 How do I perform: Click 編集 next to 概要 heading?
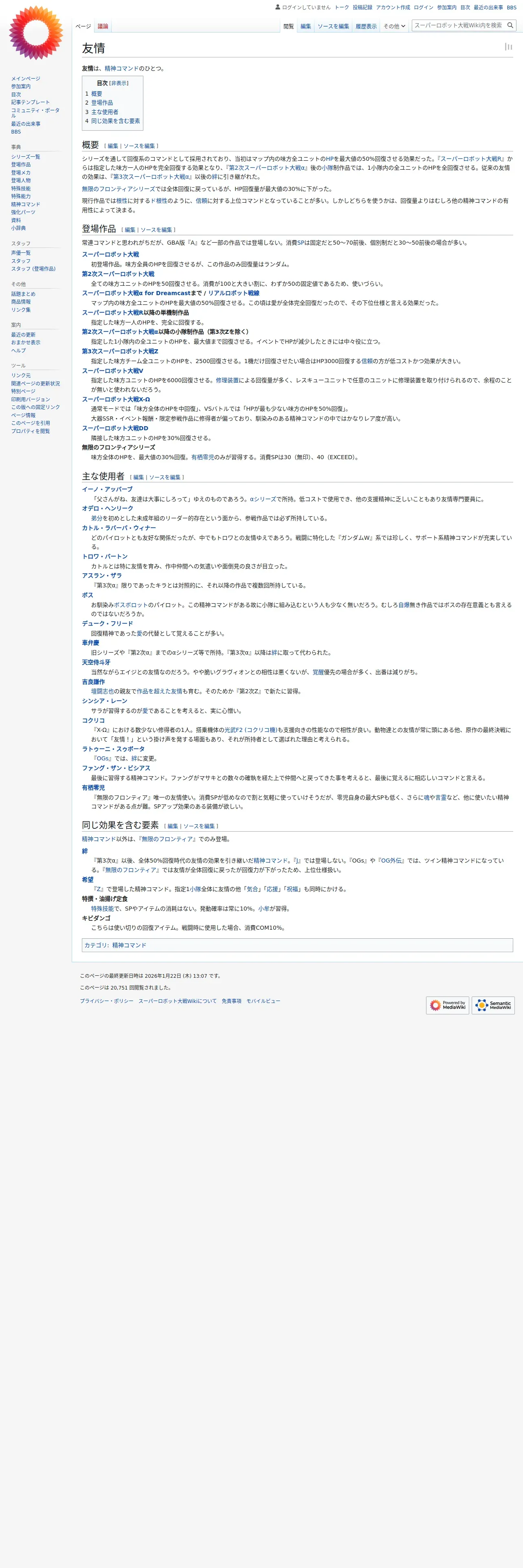coord(113,146)
